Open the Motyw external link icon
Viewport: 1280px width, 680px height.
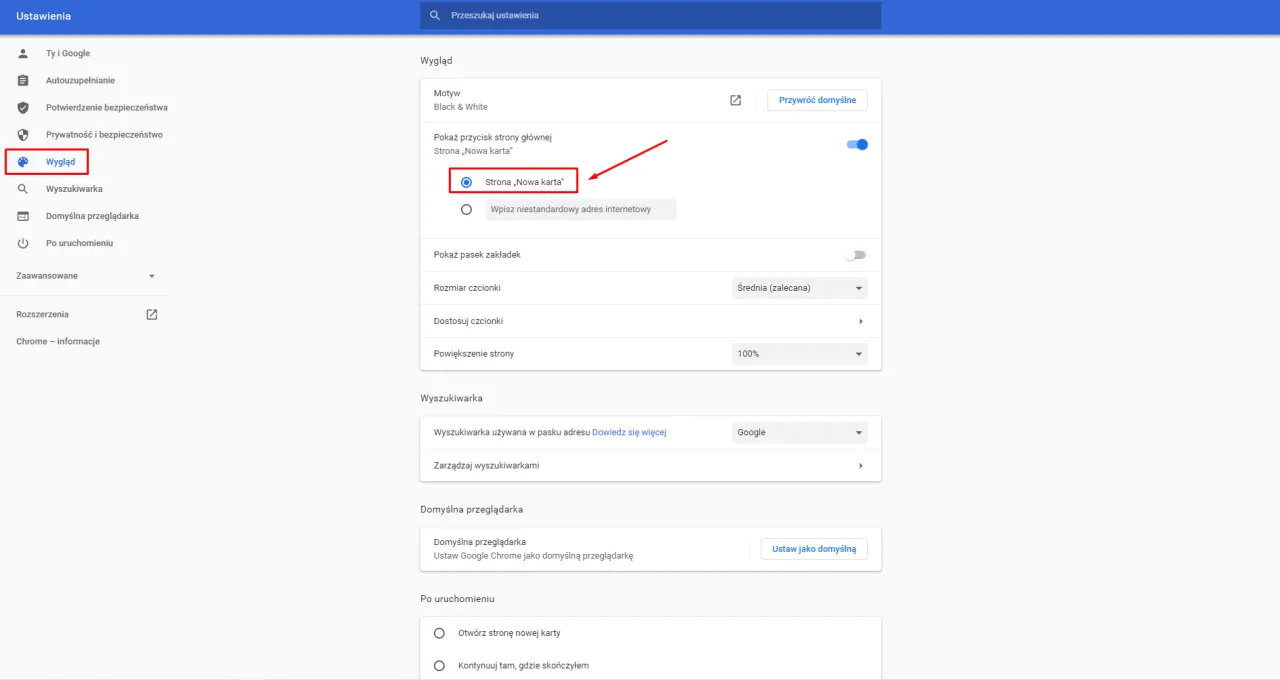pyautogui.click(x=735, y=100)
